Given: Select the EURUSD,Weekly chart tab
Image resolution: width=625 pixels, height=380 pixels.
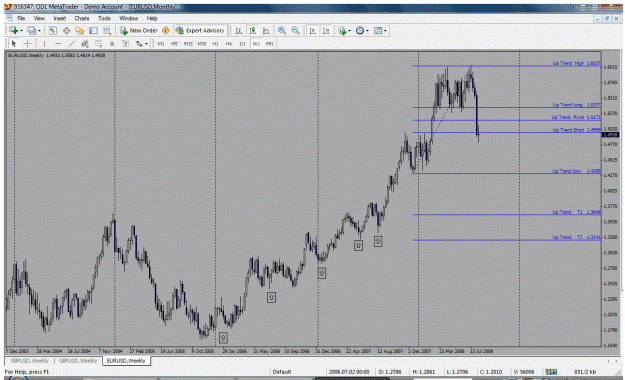Looking at the screenshot, I should pos(126,361).
